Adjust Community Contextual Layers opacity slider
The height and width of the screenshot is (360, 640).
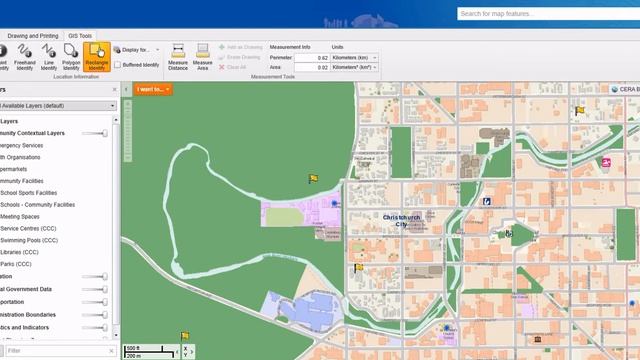tap(95, 133)
